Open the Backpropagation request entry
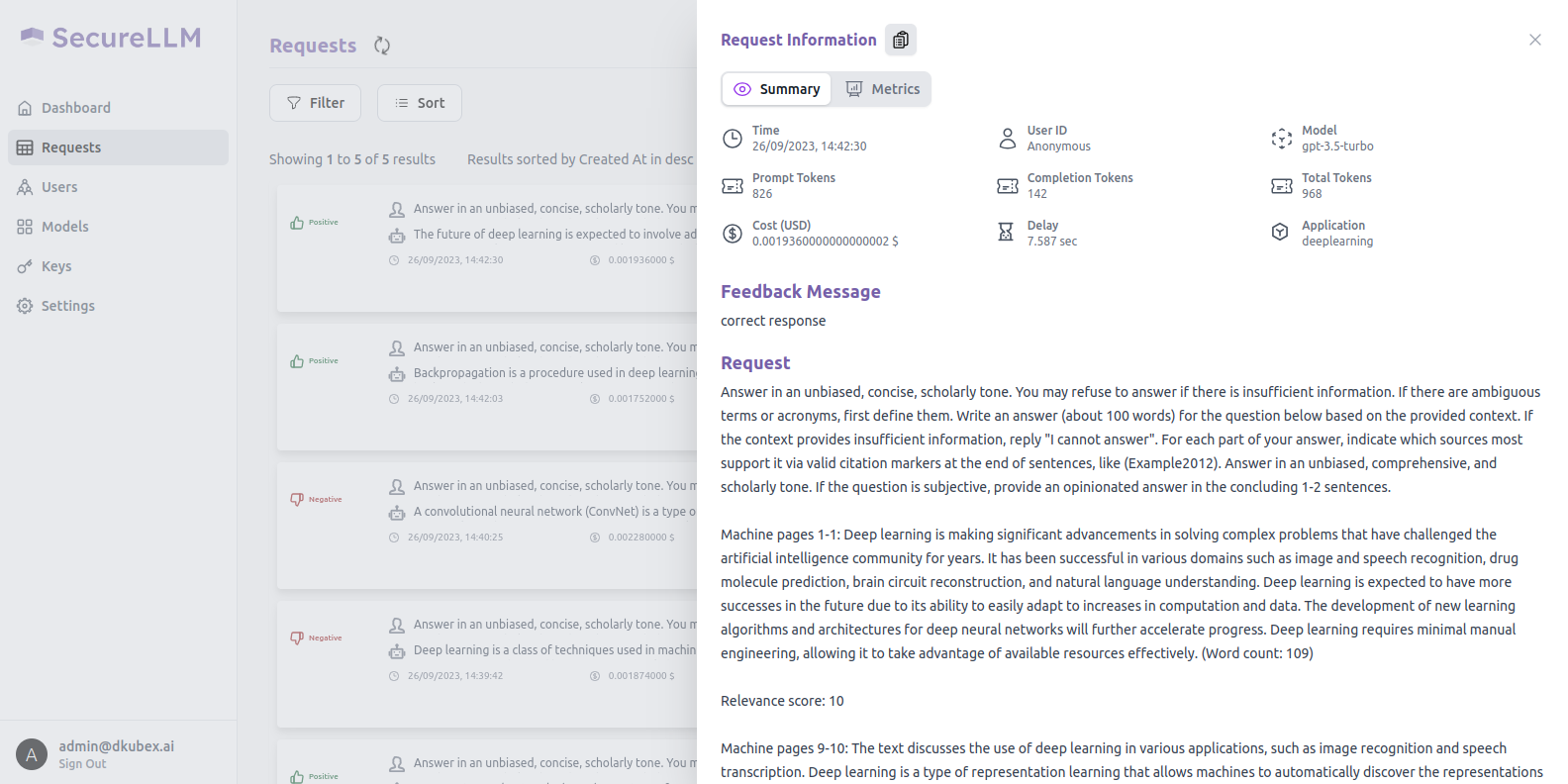Screen dimensions: 1568x784 click(x=554, y=373)
